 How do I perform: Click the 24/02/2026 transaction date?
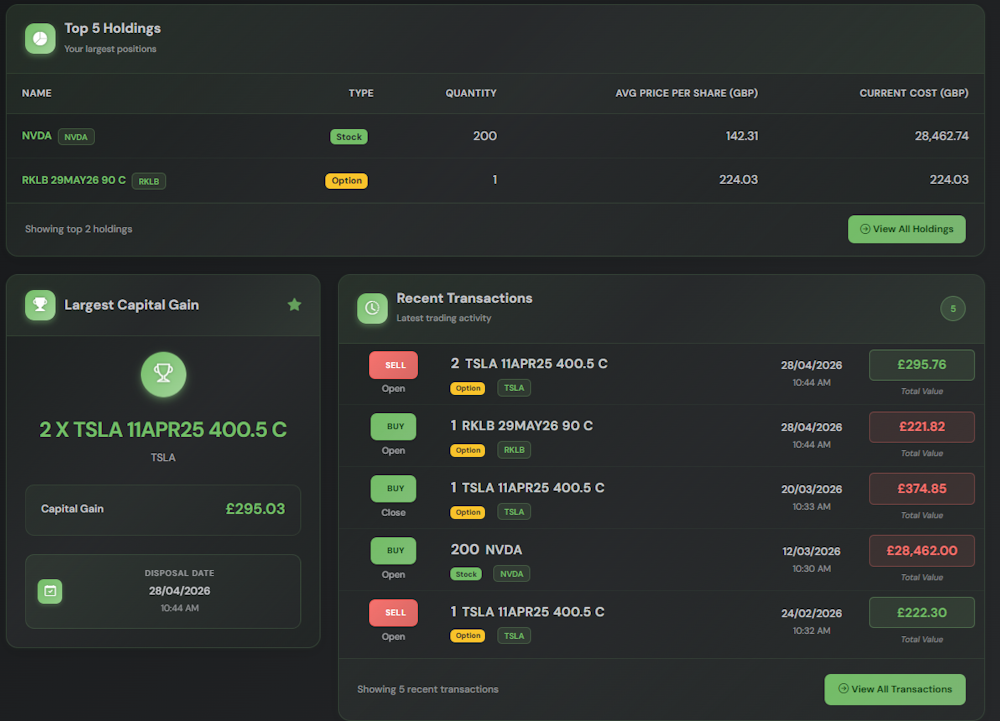click(812, 613)
